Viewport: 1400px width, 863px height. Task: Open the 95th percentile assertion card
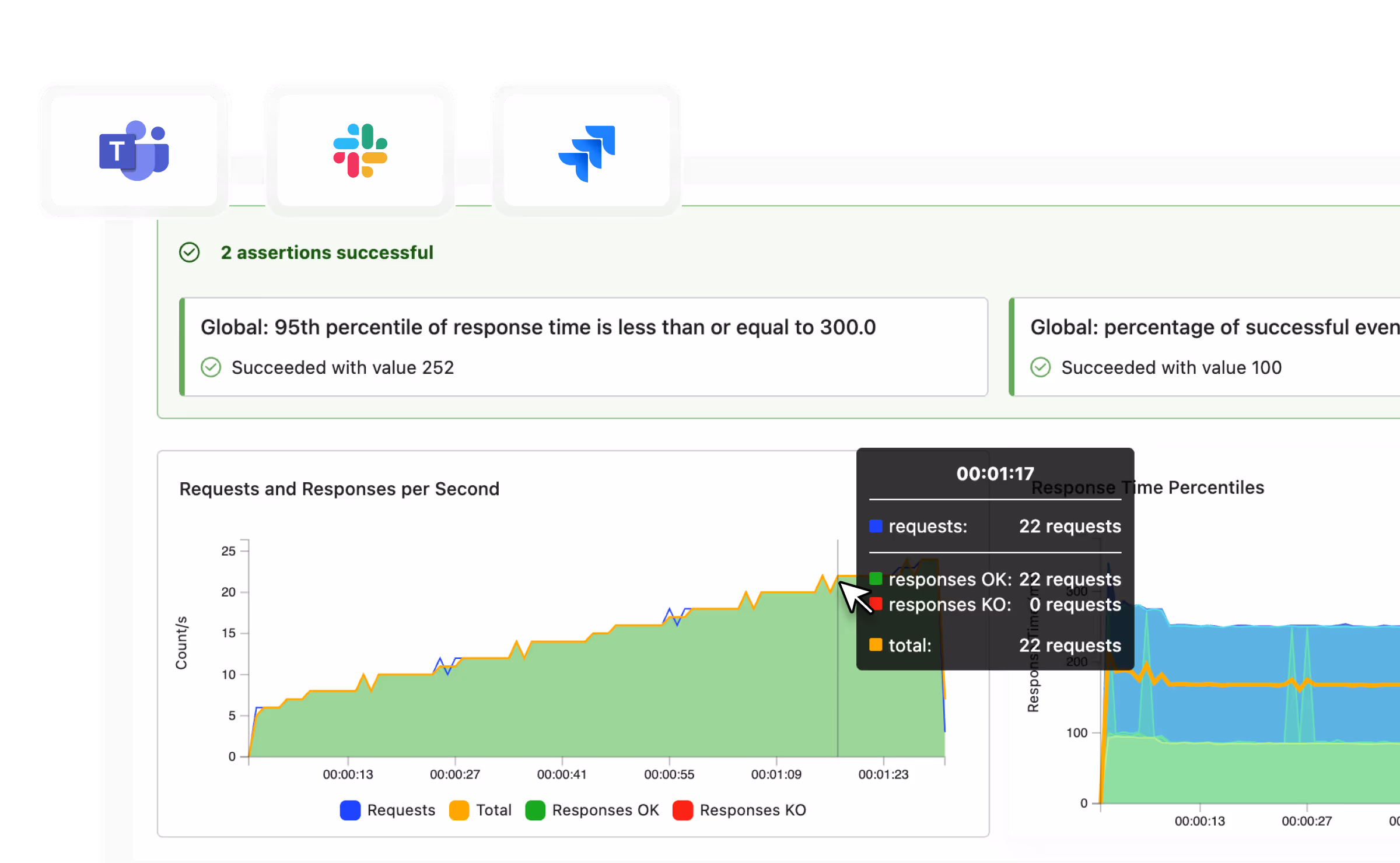(583, 347)
